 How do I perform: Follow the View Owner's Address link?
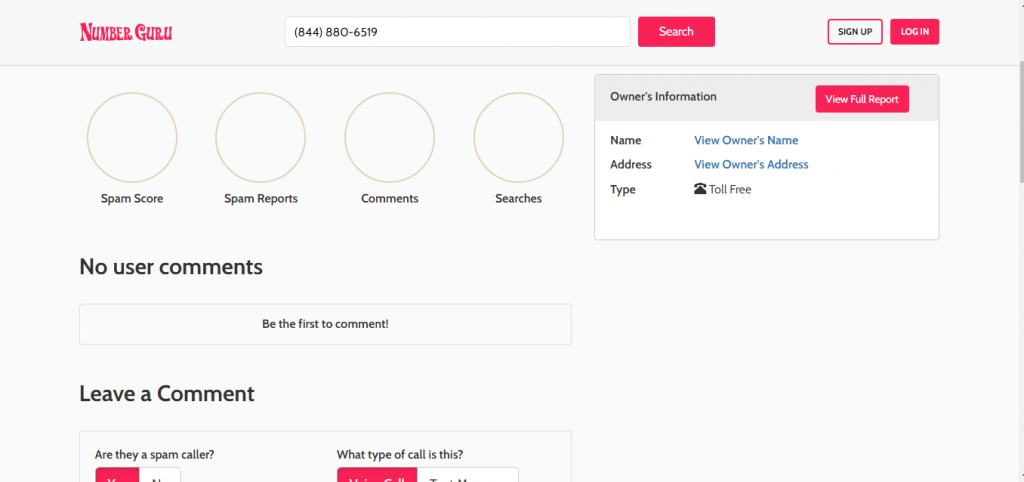(751, 164)
